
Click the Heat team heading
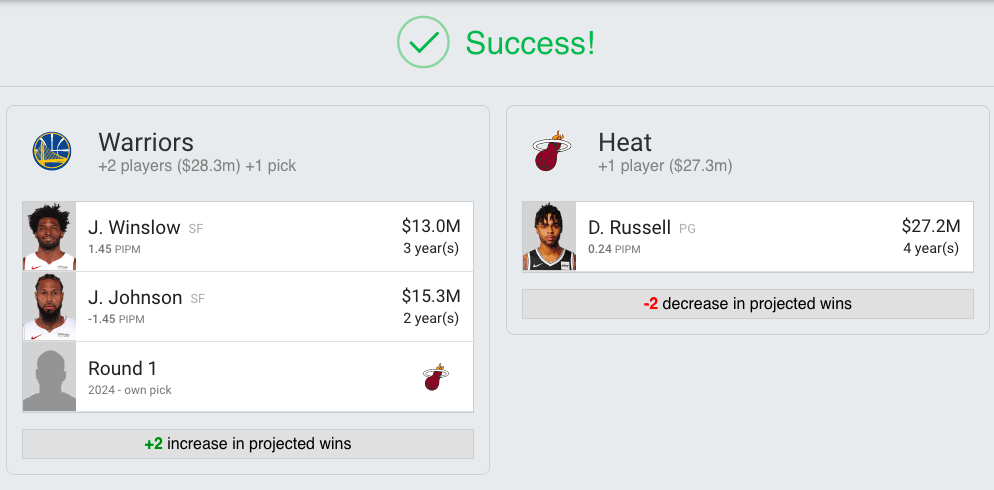(625, 142)
